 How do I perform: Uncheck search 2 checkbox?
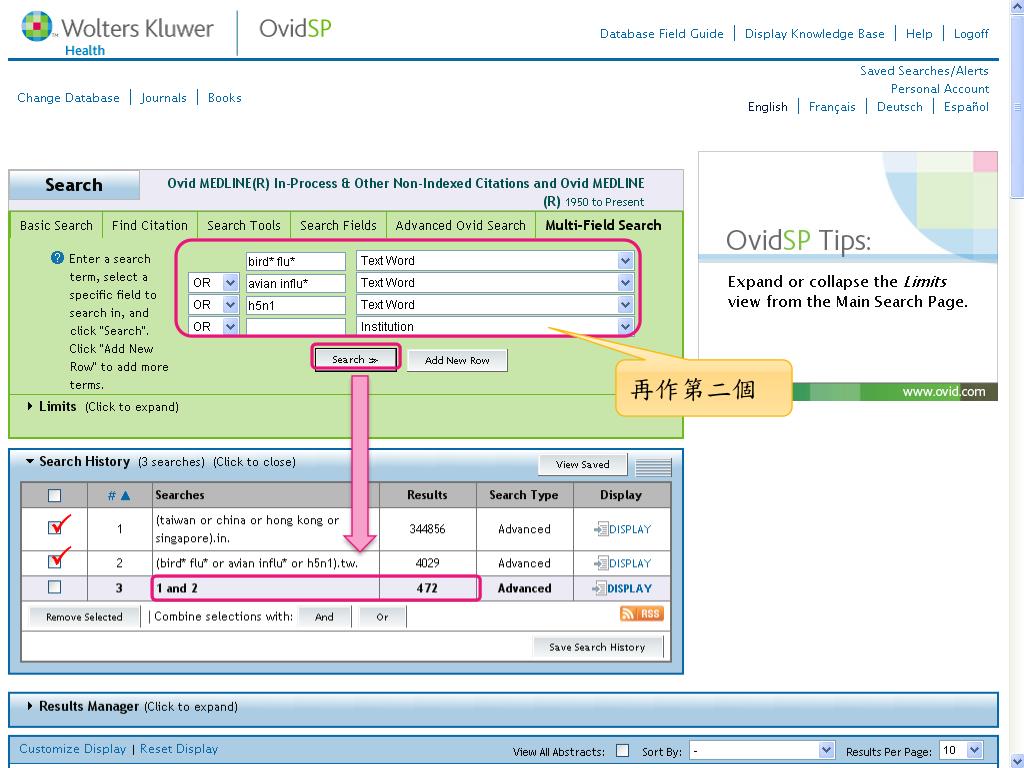pyautogui.click(x=55, y=561)
